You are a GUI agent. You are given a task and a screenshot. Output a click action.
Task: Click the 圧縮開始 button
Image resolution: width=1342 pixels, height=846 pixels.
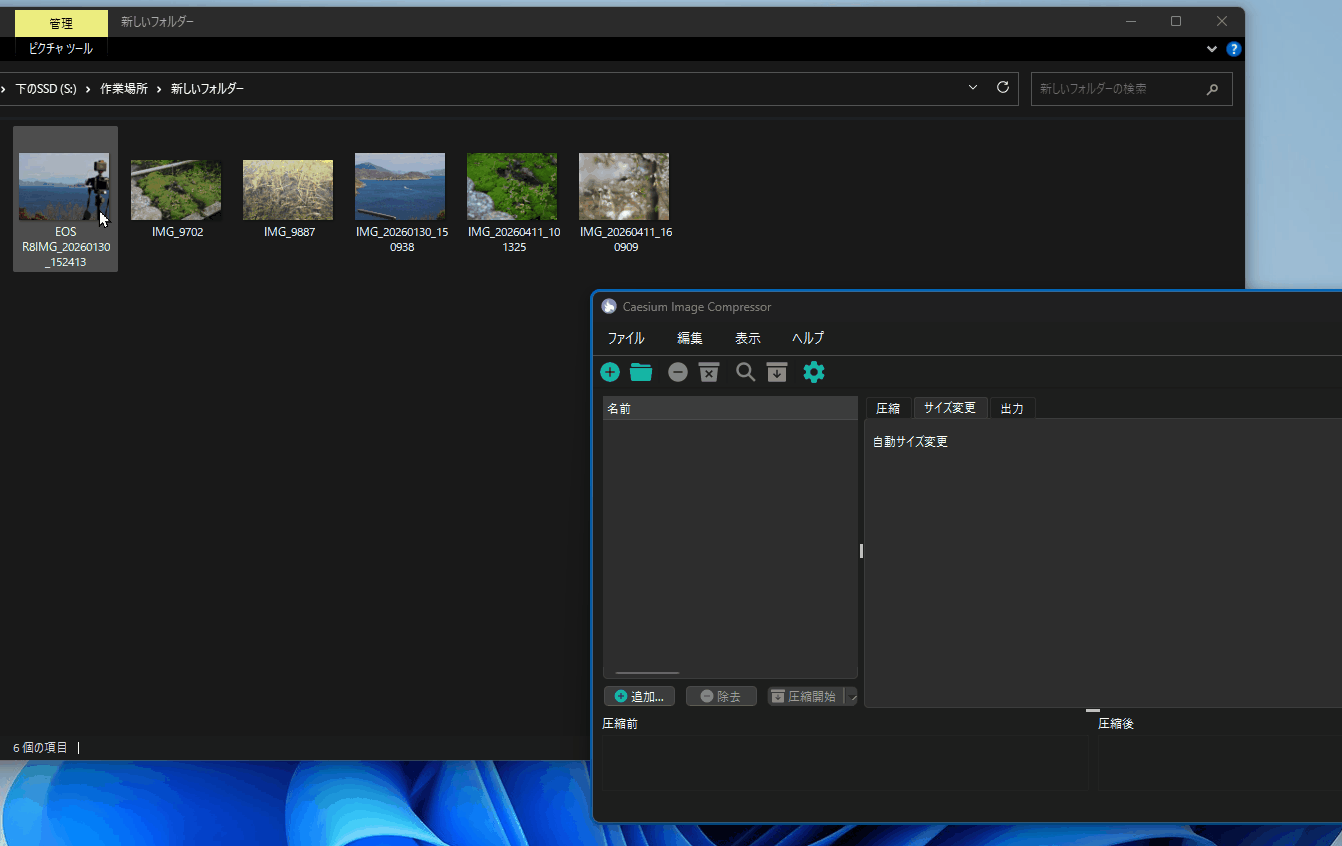point(805,696)
